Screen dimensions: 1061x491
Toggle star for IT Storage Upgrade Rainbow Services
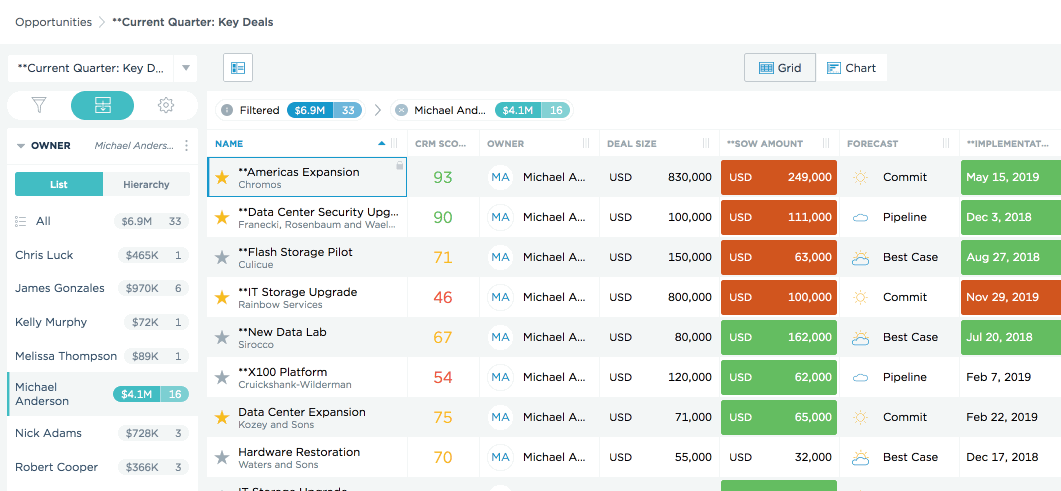tap(222, 297)
